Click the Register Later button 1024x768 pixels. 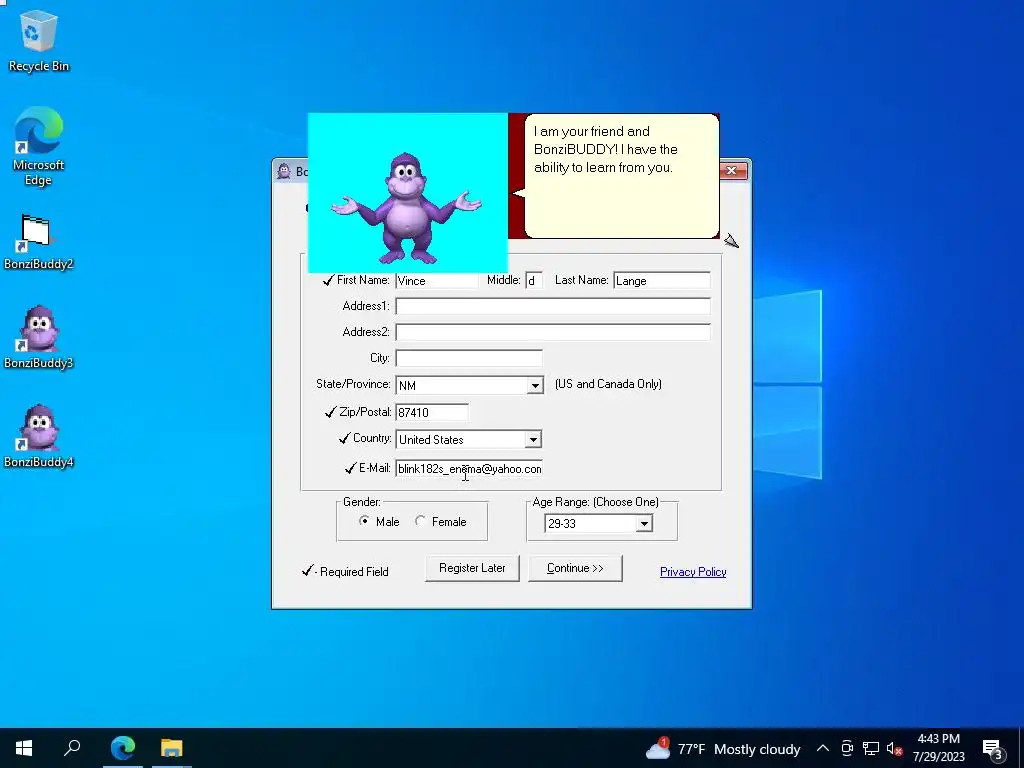click(472, 568)
